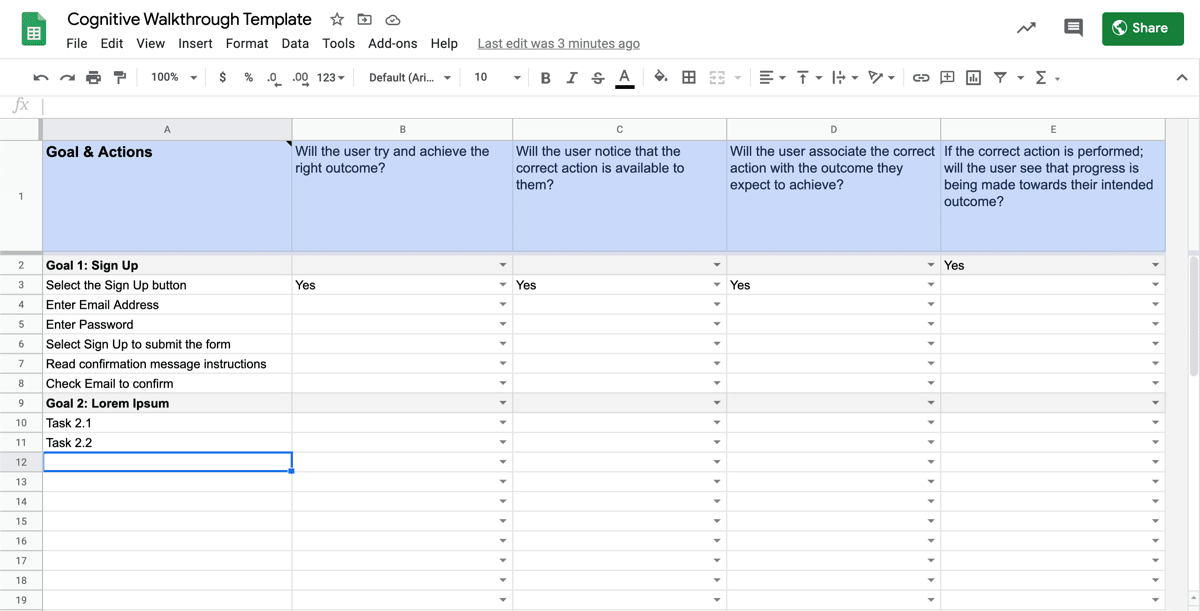Image resolution: width=1200 pixels, height=611 pixels.
Task: Expand dropdown arrow in cell B3
Action: point(503,285)
